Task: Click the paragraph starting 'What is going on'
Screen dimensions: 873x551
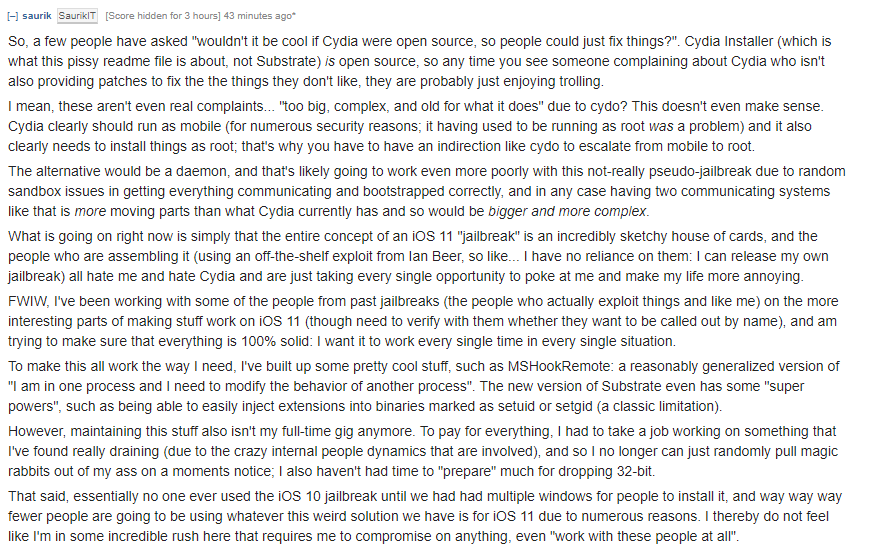Action: coord(418,257)
